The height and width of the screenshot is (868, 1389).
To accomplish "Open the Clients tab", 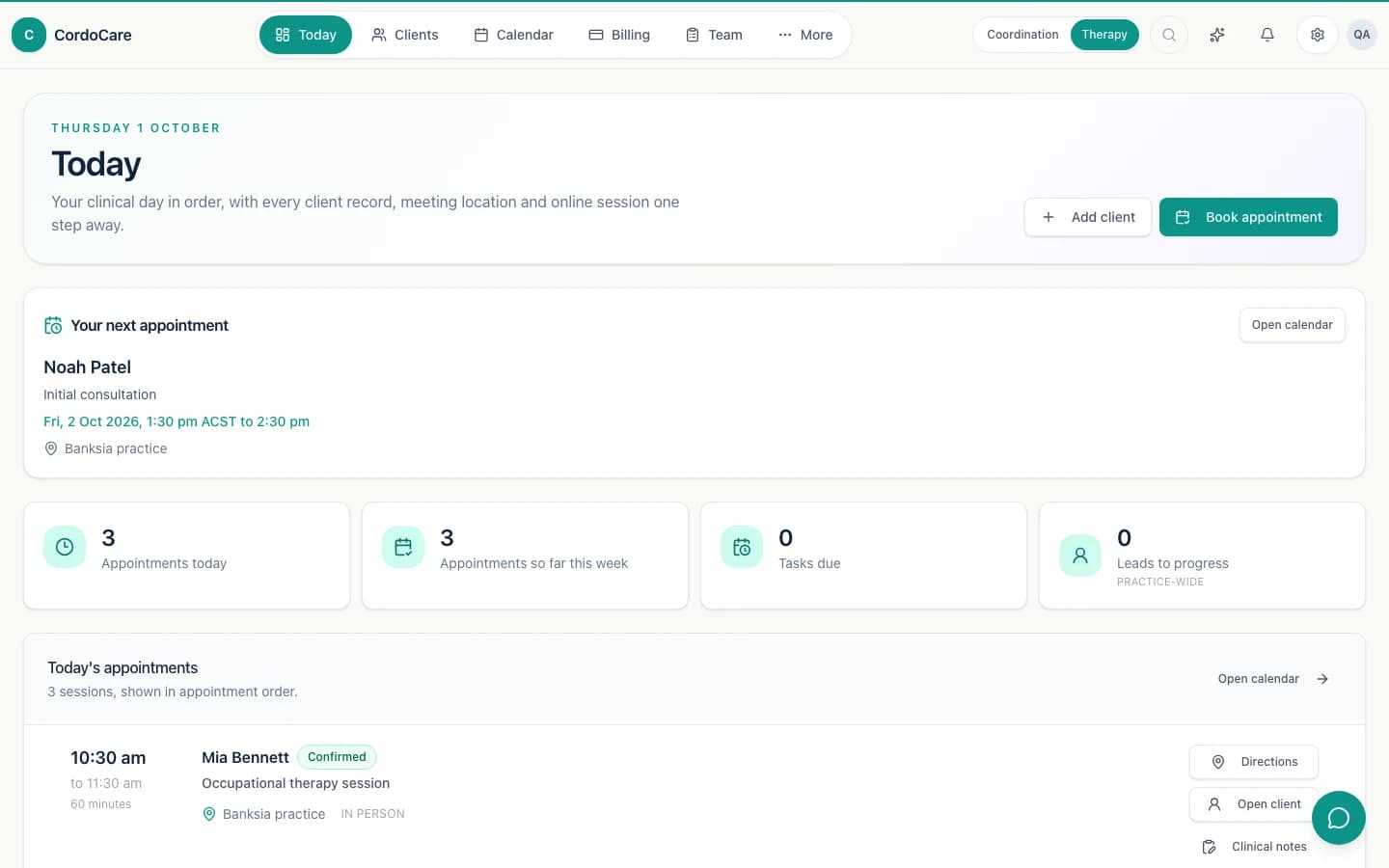I will coord(405,35).
